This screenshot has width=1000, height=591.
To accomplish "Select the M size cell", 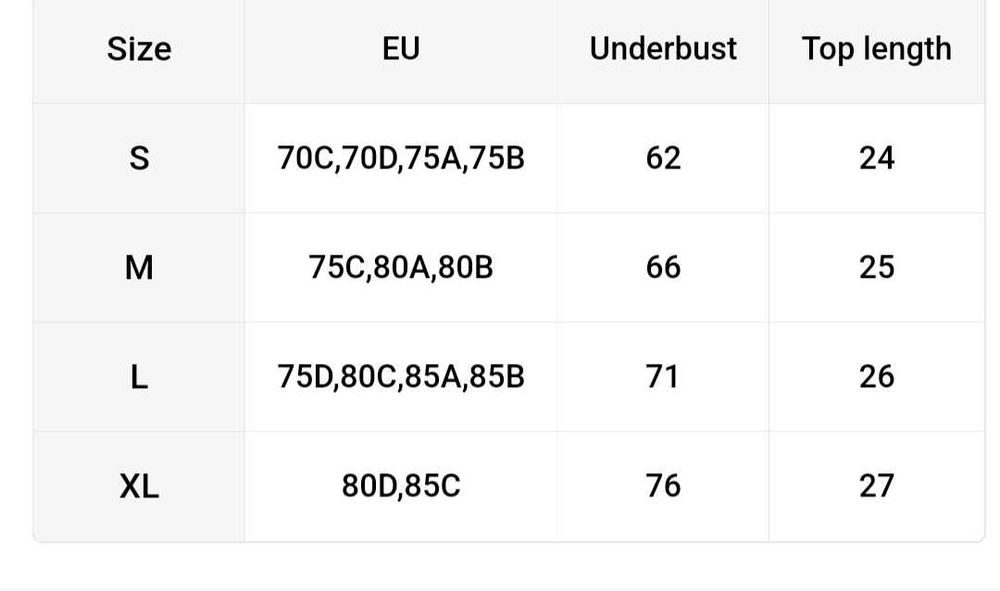I will [x=139, y=267].
